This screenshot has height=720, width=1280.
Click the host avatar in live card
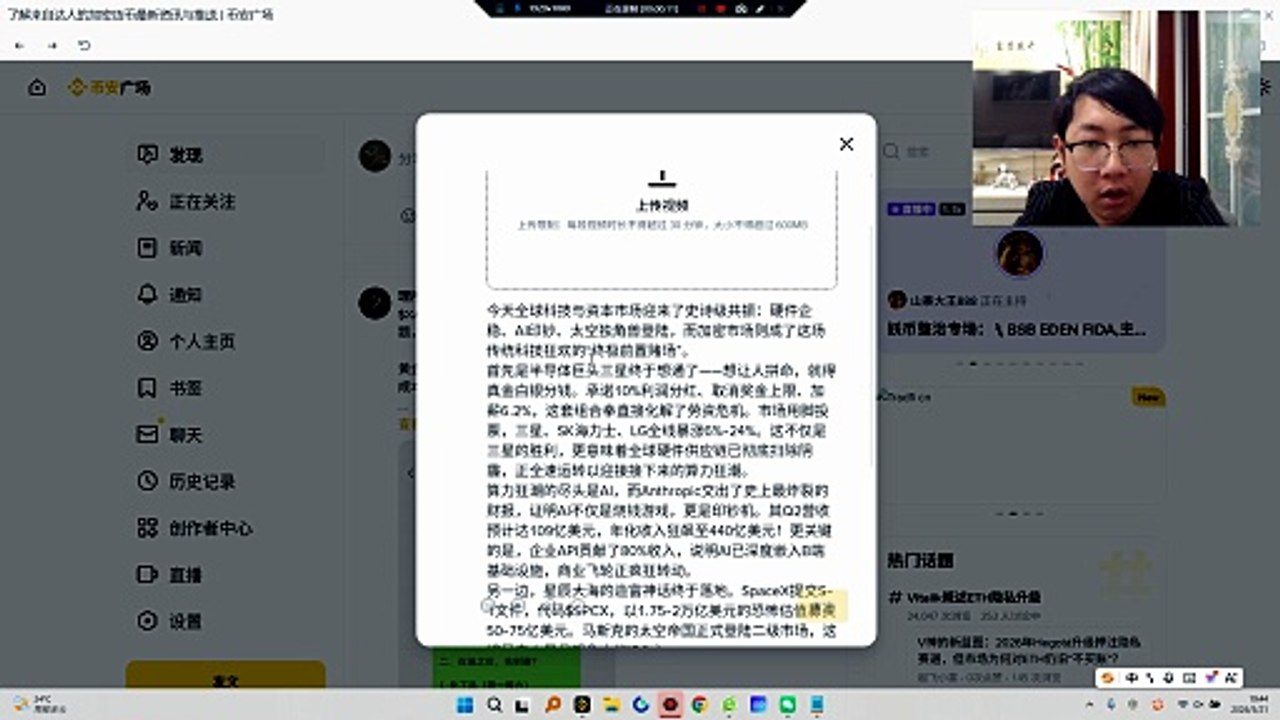coord(1019,254)
